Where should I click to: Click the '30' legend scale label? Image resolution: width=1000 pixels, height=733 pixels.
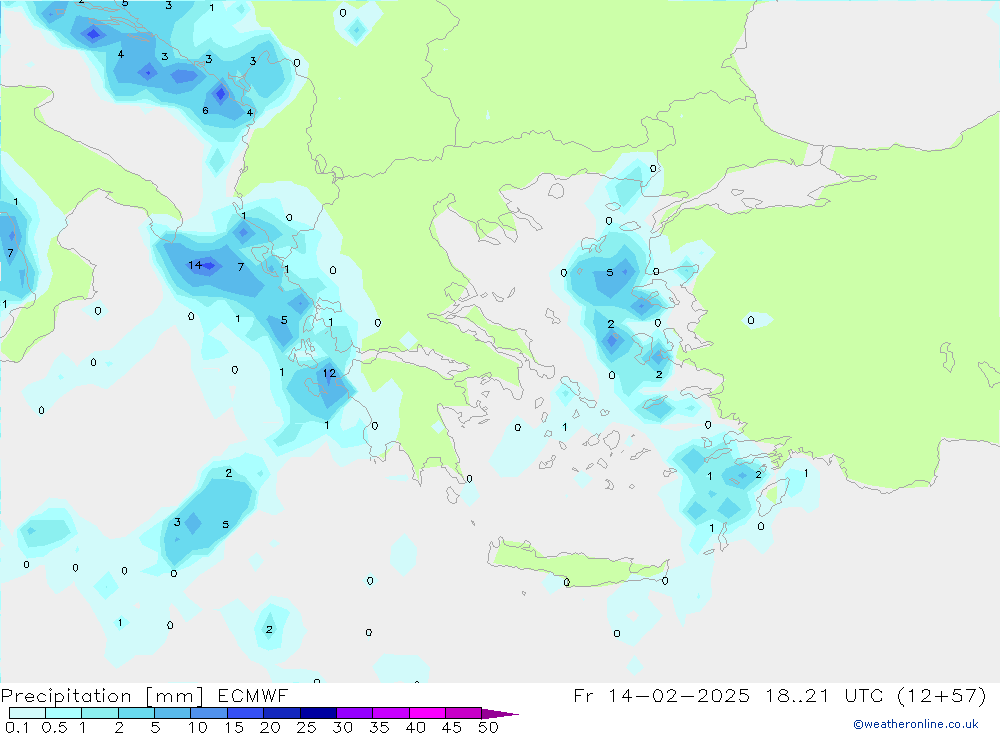342,727
